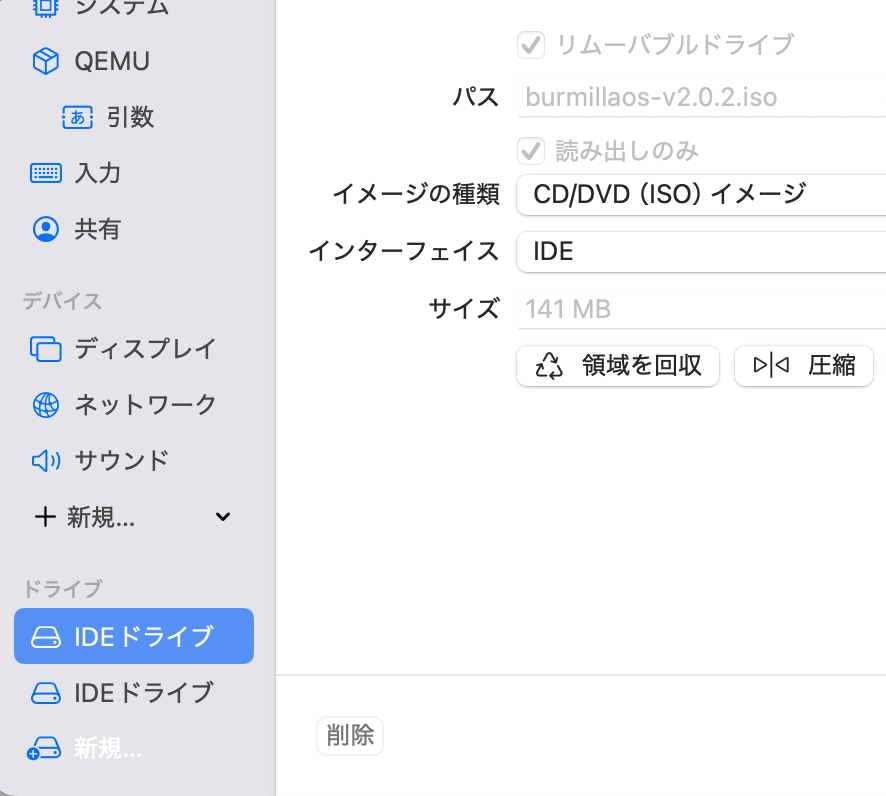Click the サイズ field showing 141 MB
This screenshot has height=796, width=886.
click(x=700, y=309)
